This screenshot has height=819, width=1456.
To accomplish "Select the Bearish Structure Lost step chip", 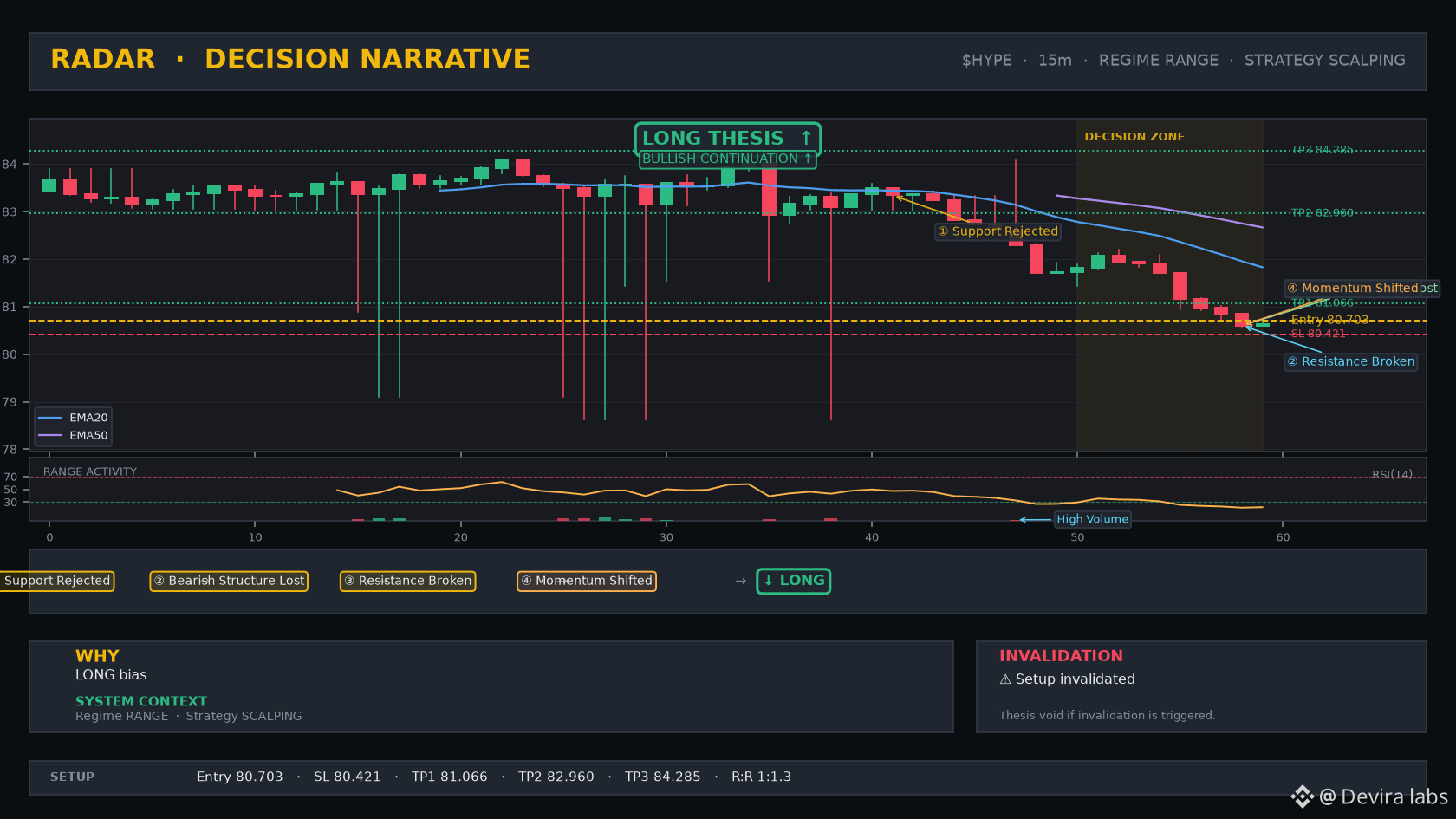I will pyautogui.click(x=229, y=581).
